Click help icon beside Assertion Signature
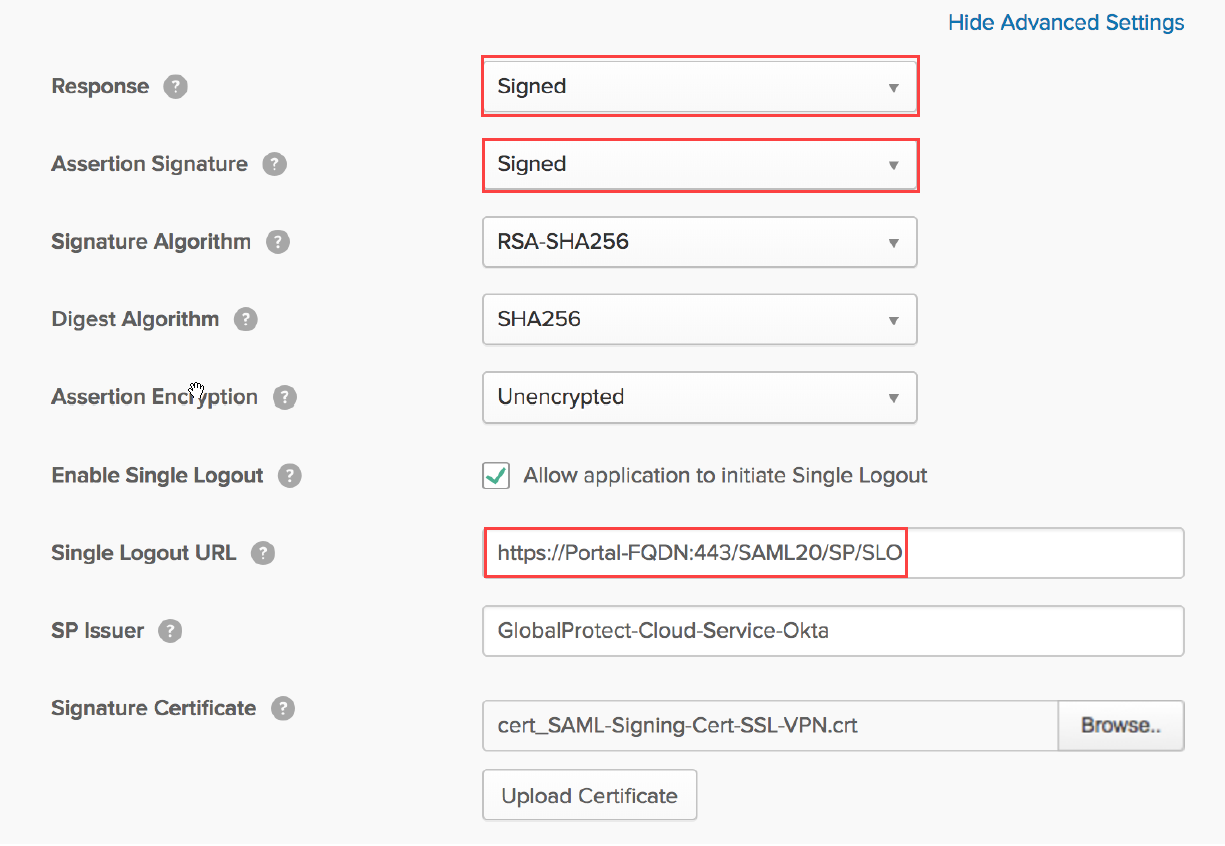Viewport: 1225px width, 846px height. pos(275,164)
